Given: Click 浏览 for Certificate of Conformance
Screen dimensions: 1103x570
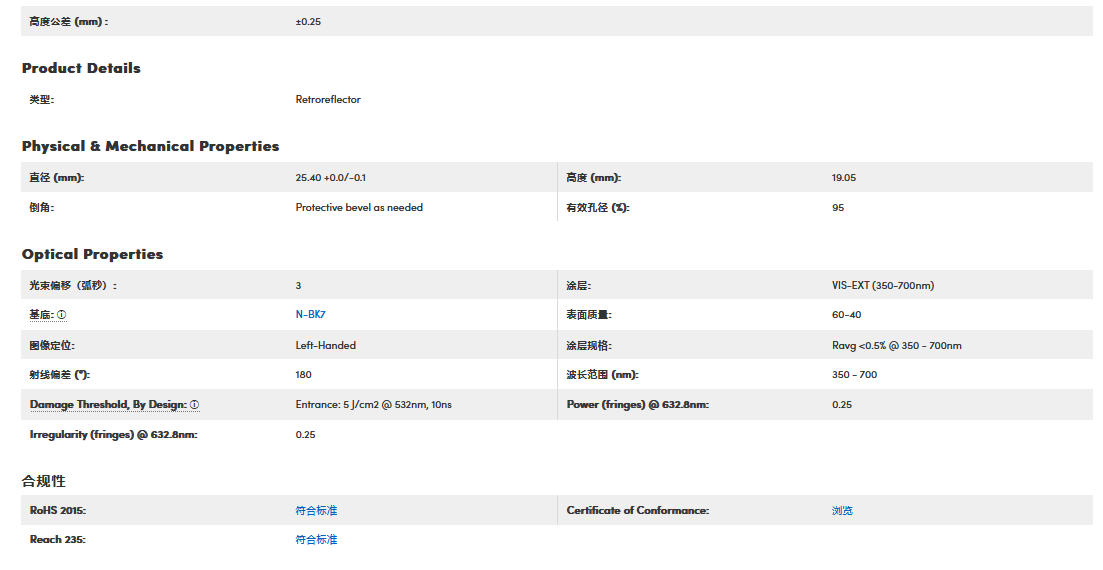Looking at the screenshot, I should coord(842,511).
